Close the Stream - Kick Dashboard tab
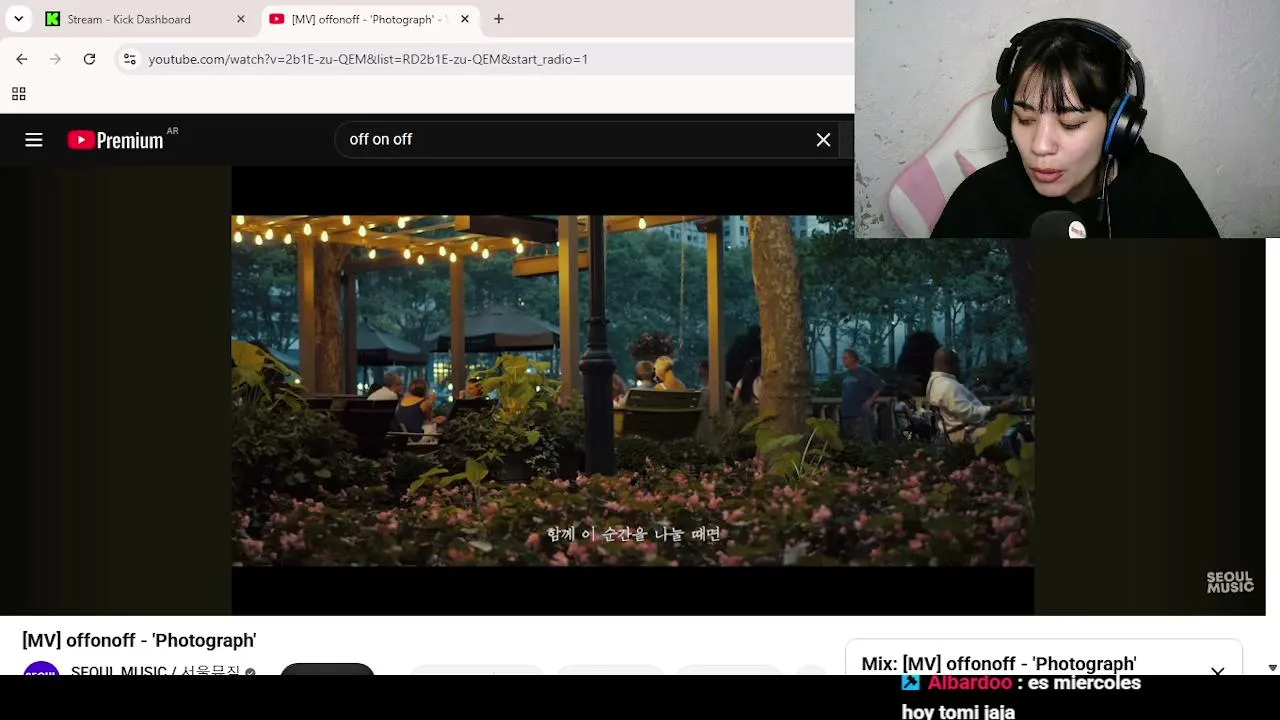This screenshot has height=720, width=1280. pyautogui.click(x=240, y=19)
